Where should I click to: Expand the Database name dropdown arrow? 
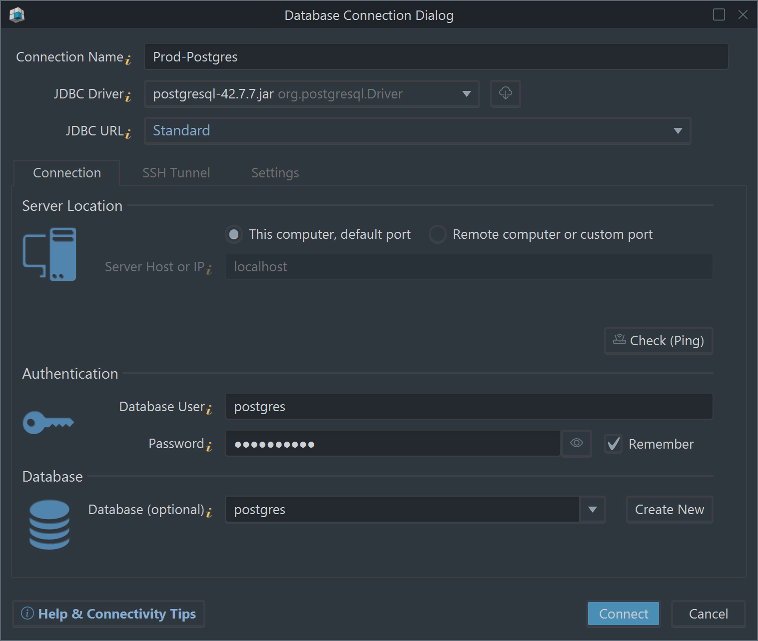click(593, 510)
